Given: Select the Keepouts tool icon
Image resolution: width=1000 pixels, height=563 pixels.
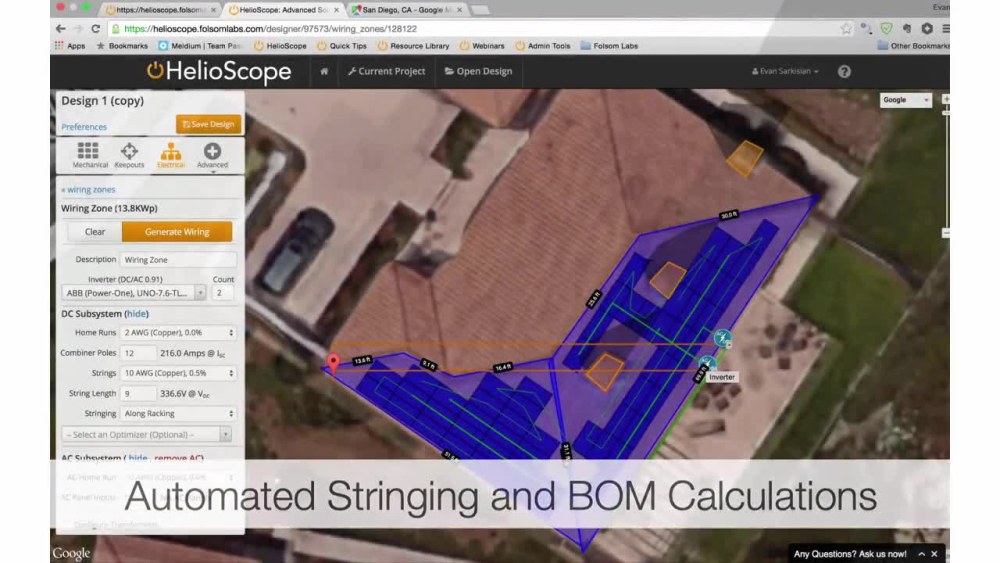Looking at the screenshot, I should (x=129, y=155).
